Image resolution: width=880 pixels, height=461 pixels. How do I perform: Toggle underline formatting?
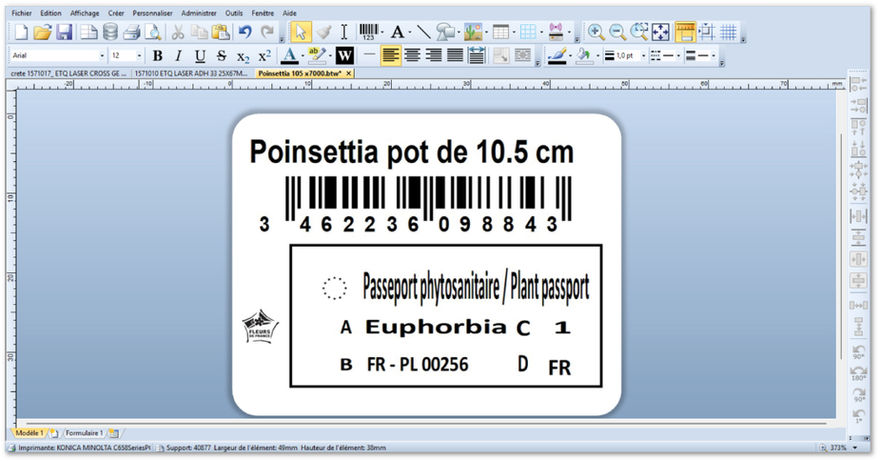point(200,56)
